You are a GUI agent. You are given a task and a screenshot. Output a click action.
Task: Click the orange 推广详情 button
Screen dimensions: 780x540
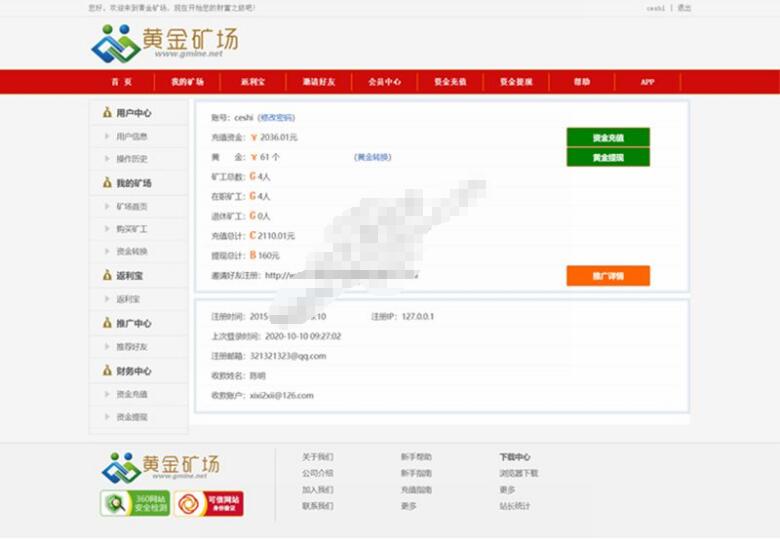click(x=608, y=275)
